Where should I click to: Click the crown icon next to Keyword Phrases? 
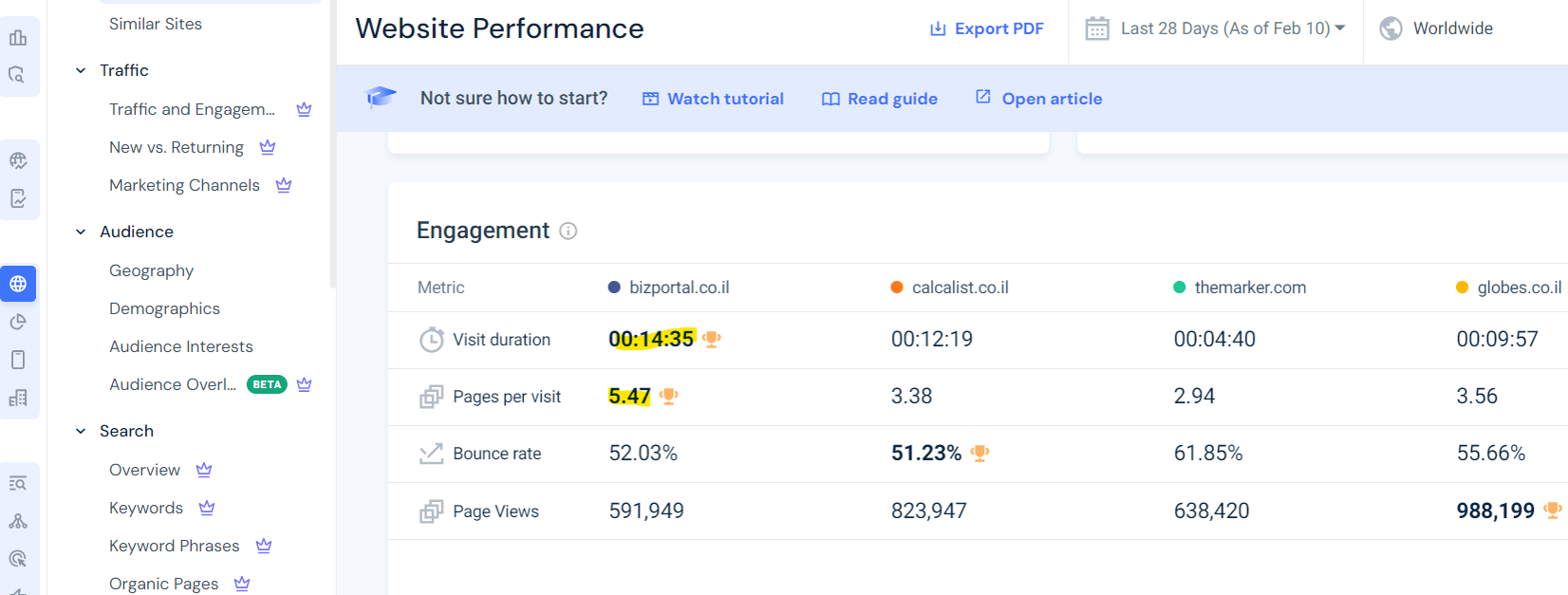[264, 546]
